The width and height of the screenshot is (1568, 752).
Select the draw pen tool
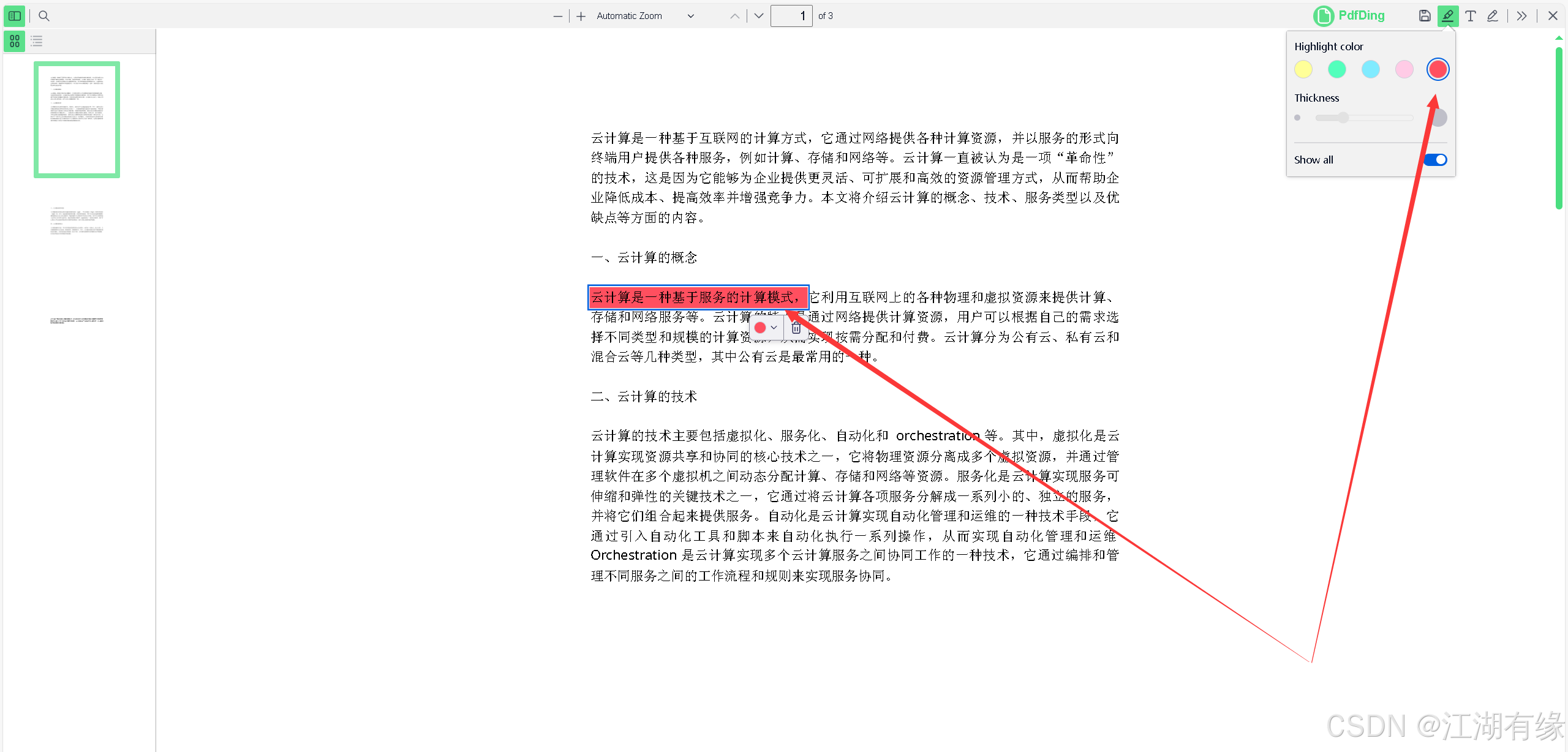pos(1493,16)
